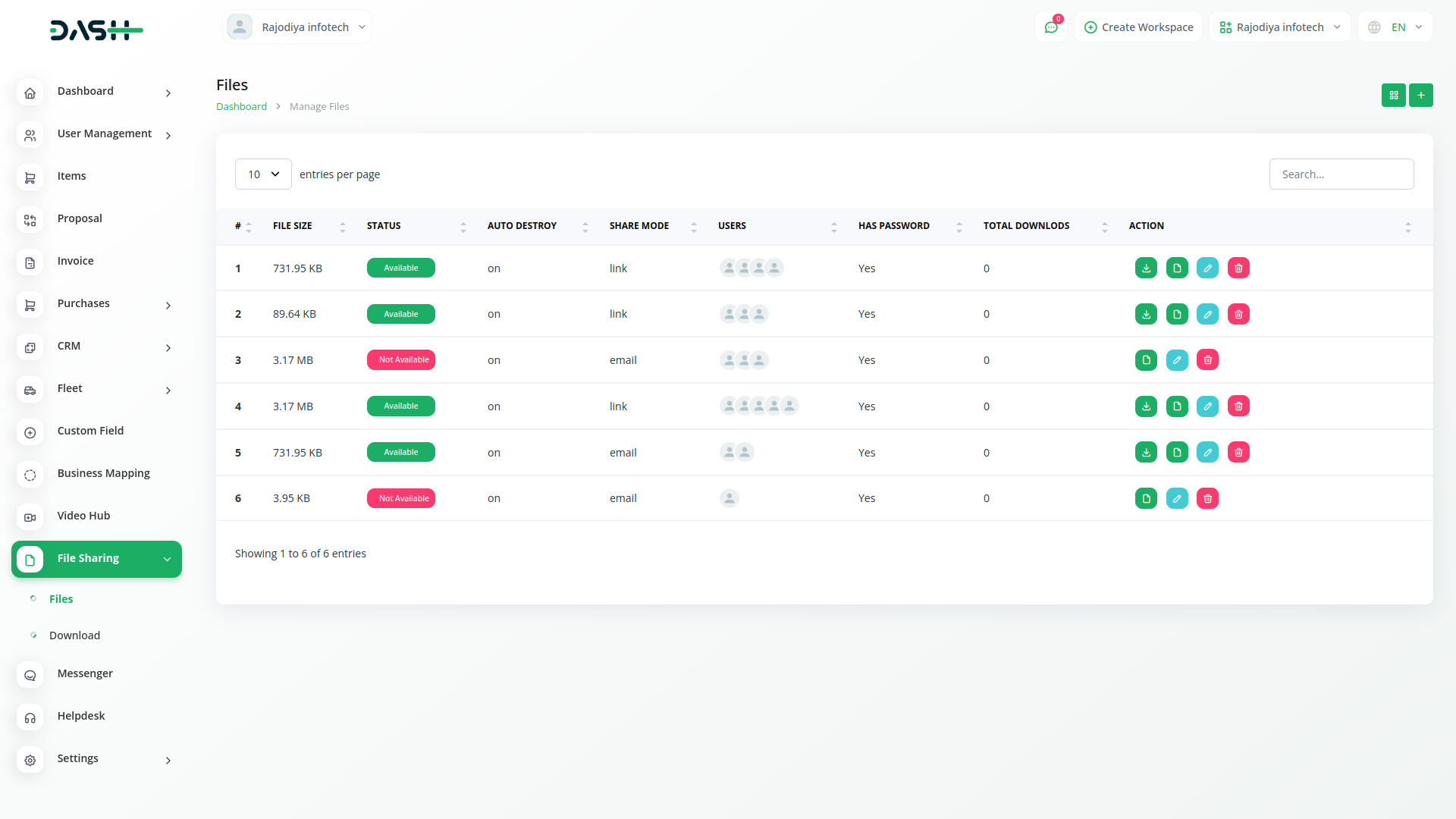Click the edit pencil icon in row 3

pos(1177,360)
